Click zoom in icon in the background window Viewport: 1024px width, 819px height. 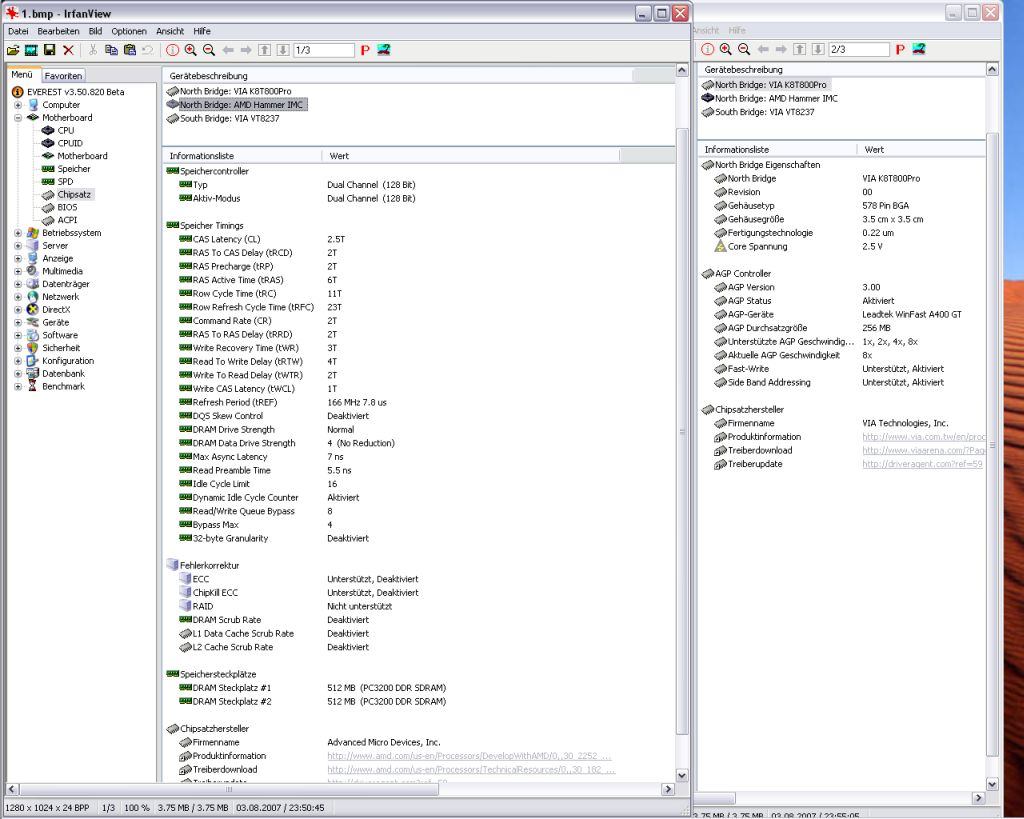726,49
